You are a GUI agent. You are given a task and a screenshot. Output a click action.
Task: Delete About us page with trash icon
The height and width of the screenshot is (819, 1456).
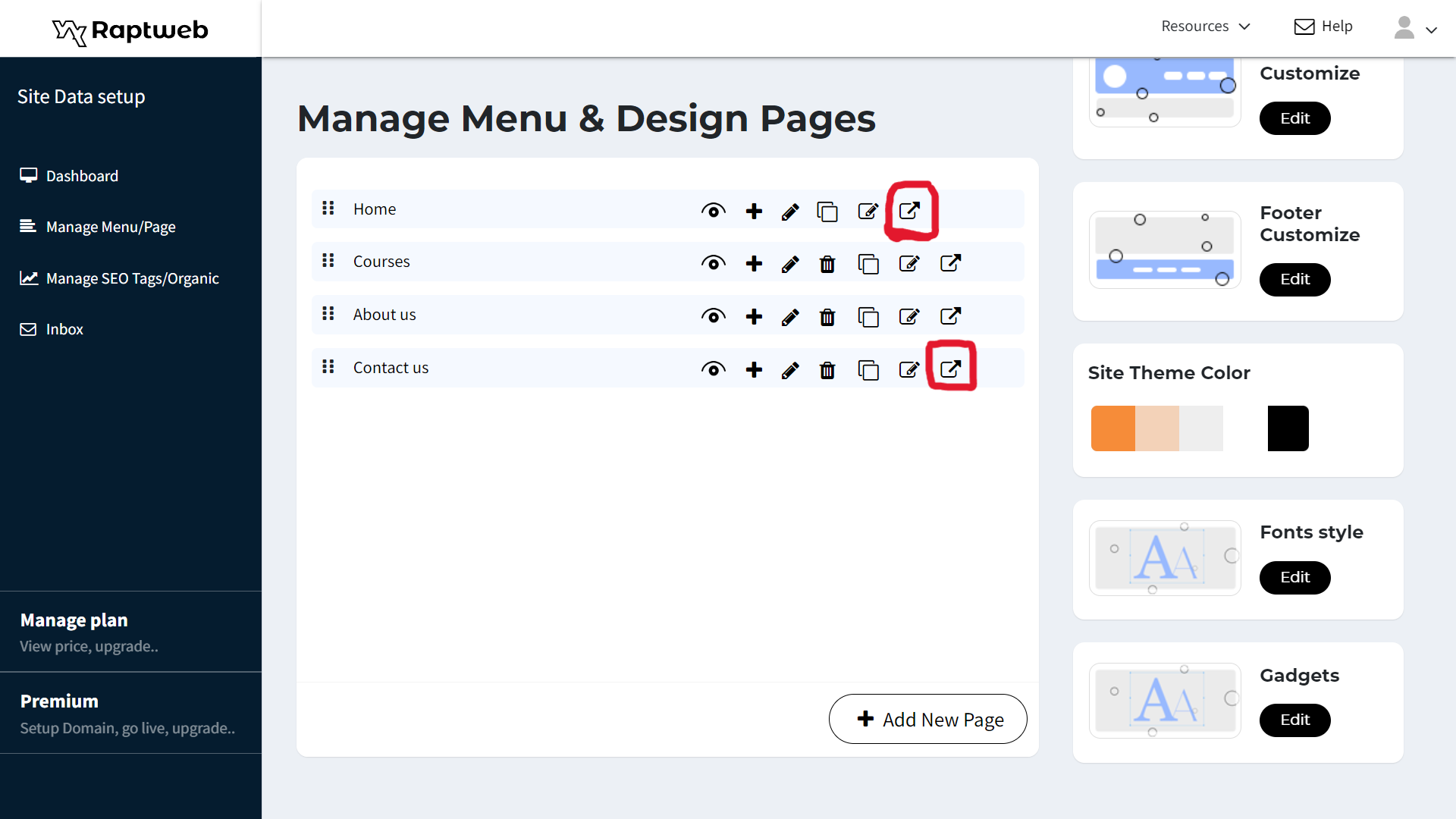[827, 317]
